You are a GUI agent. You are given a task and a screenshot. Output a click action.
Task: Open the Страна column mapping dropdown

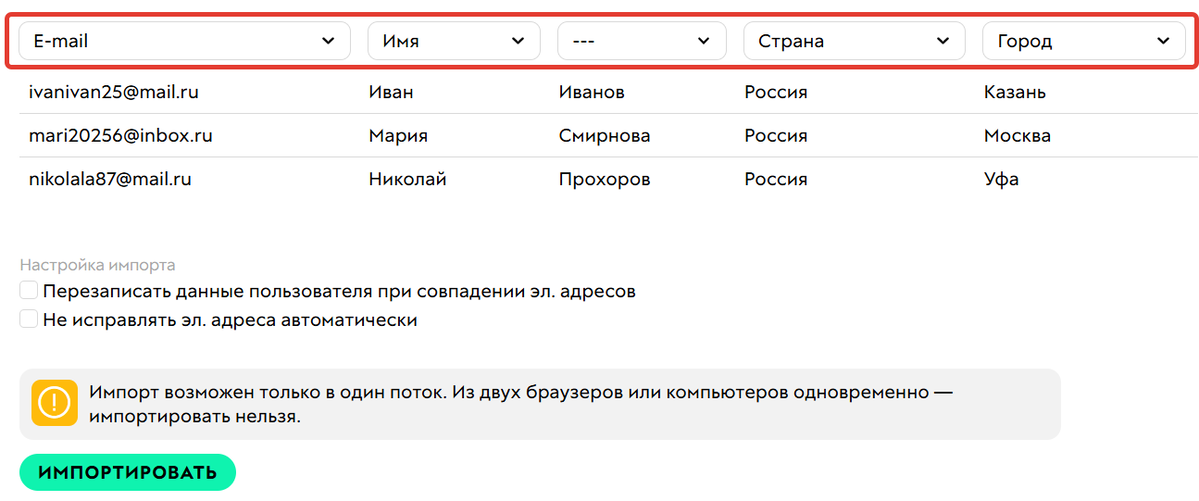point(854,41)
